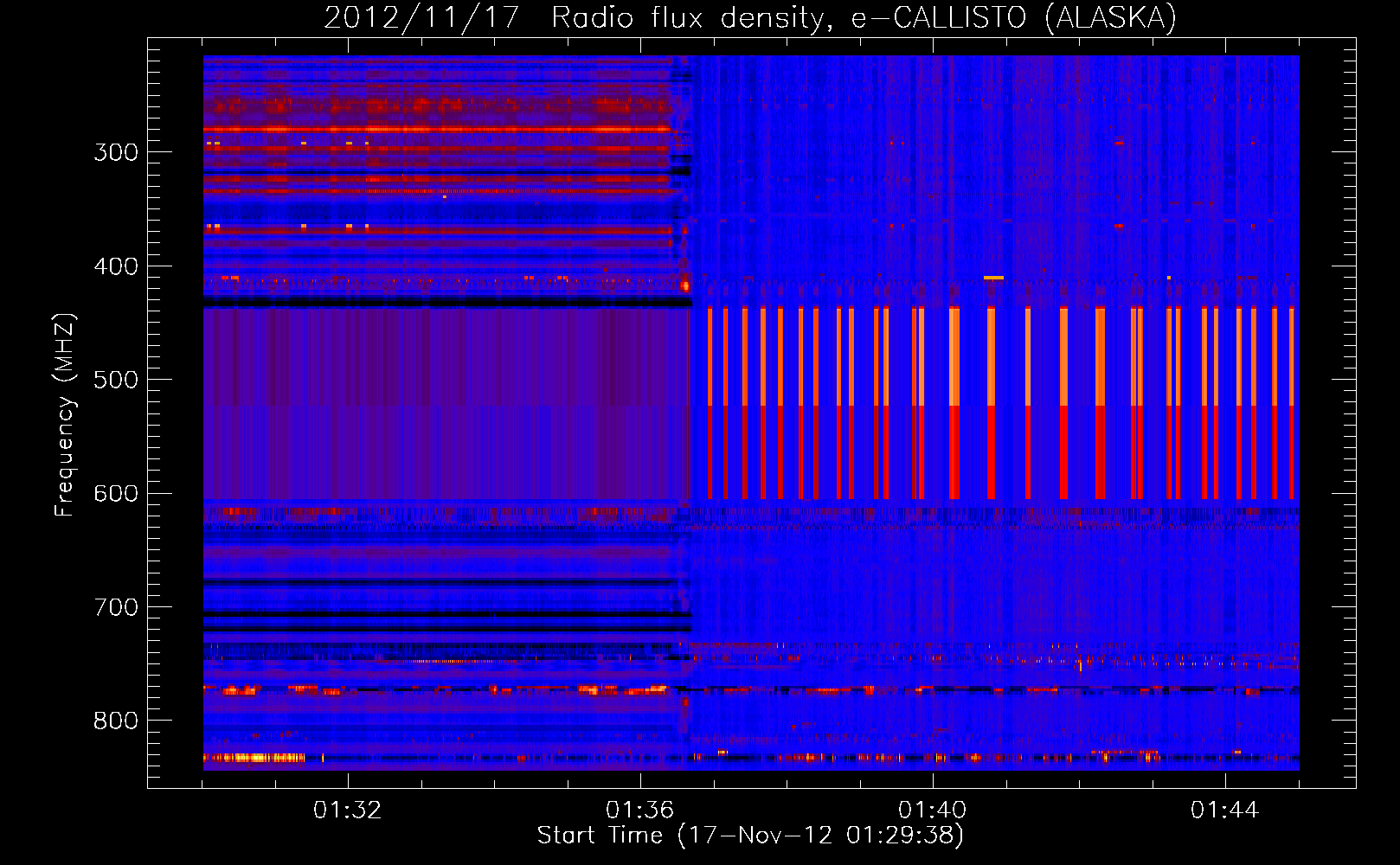The image size is (1400, 865).
Task: Click the 'Start Time (17-Nov-12 01:29:38)' label
Action: click(750, 836)
